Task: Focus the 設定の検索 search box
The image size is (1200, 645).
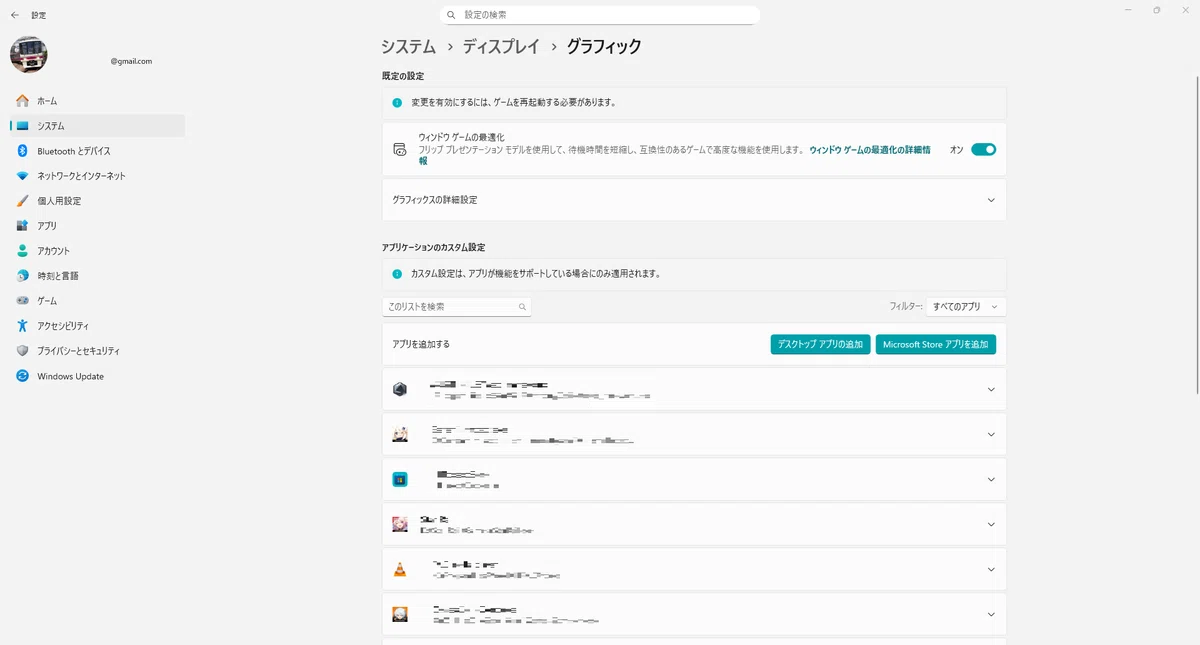Action: pyautogui.click(x=600, y=15)
